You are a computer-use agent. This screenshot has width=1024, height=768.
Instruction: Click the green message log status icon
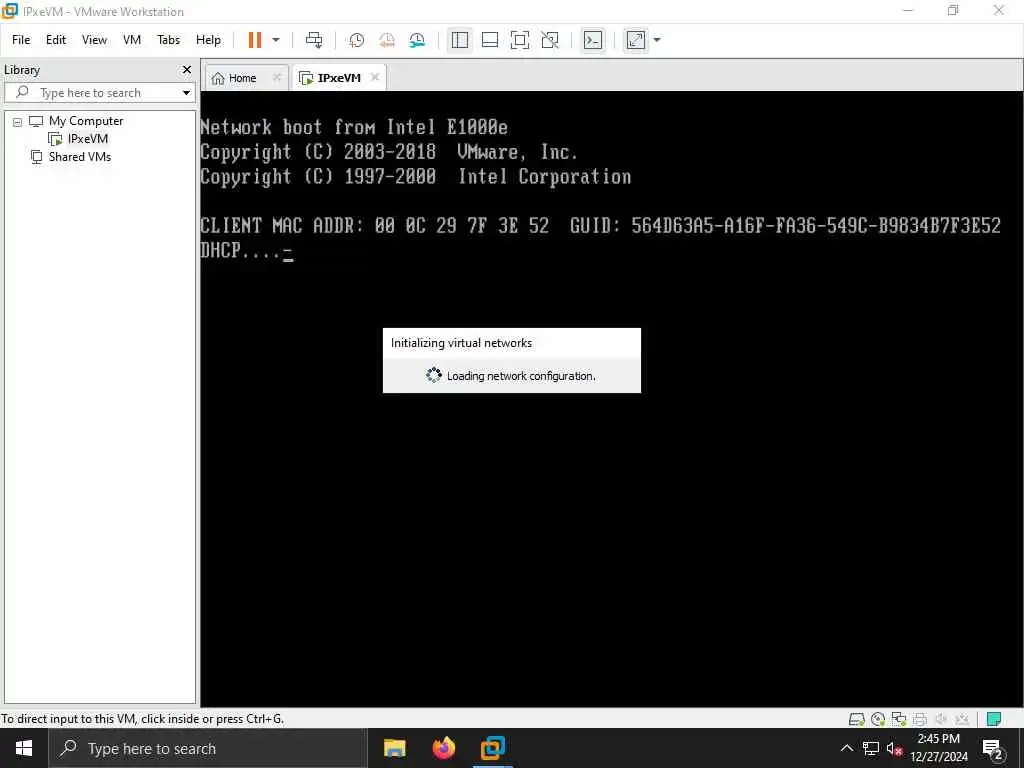(995, 719)
